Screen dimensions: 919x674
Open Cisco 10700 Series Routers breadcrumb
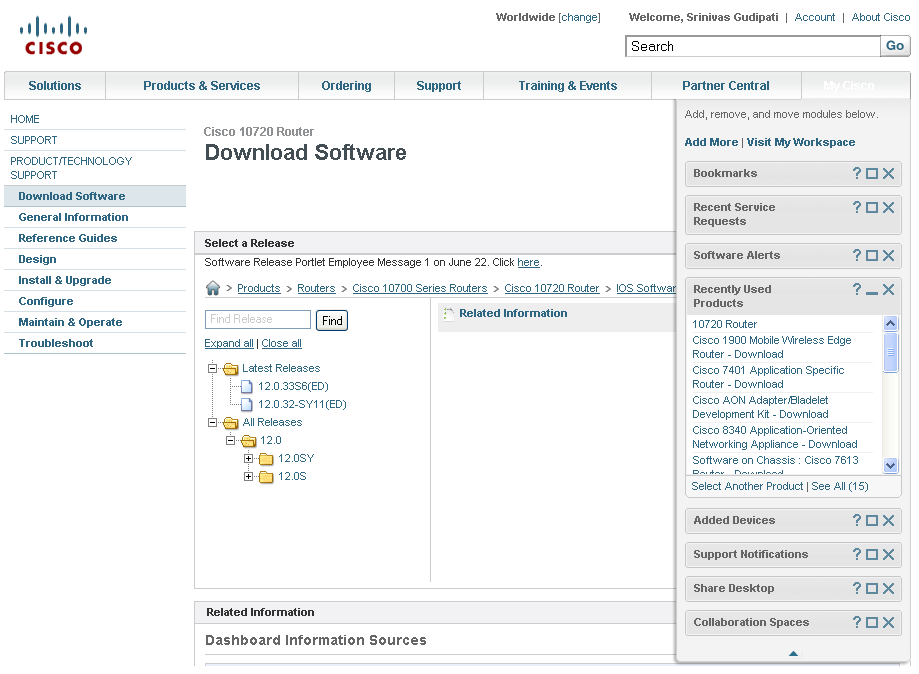(x=420, y=288)
